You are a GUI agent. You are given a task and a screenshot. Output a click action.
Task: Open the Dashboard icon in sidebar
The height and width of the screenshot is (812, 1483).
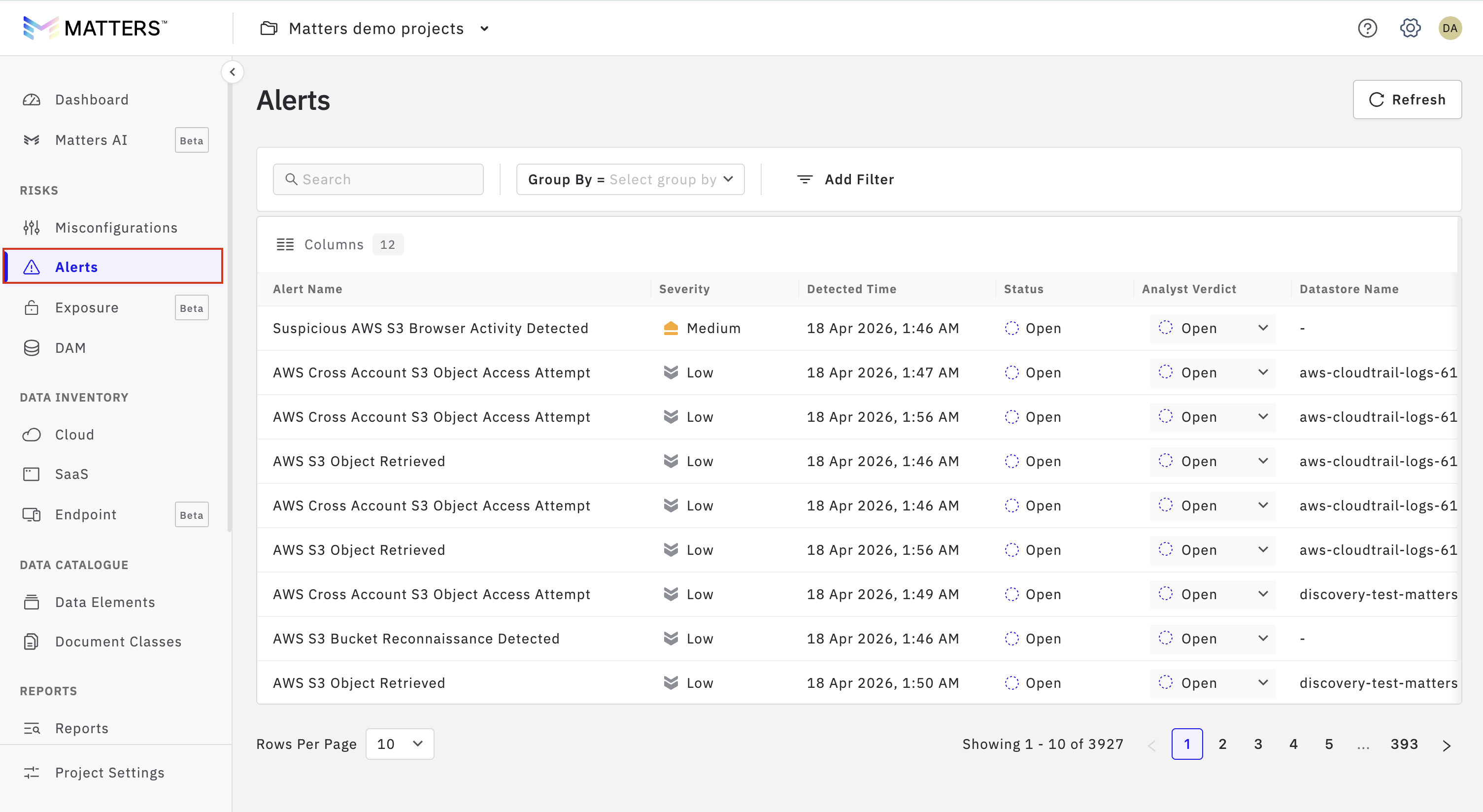tap(32, 99)
